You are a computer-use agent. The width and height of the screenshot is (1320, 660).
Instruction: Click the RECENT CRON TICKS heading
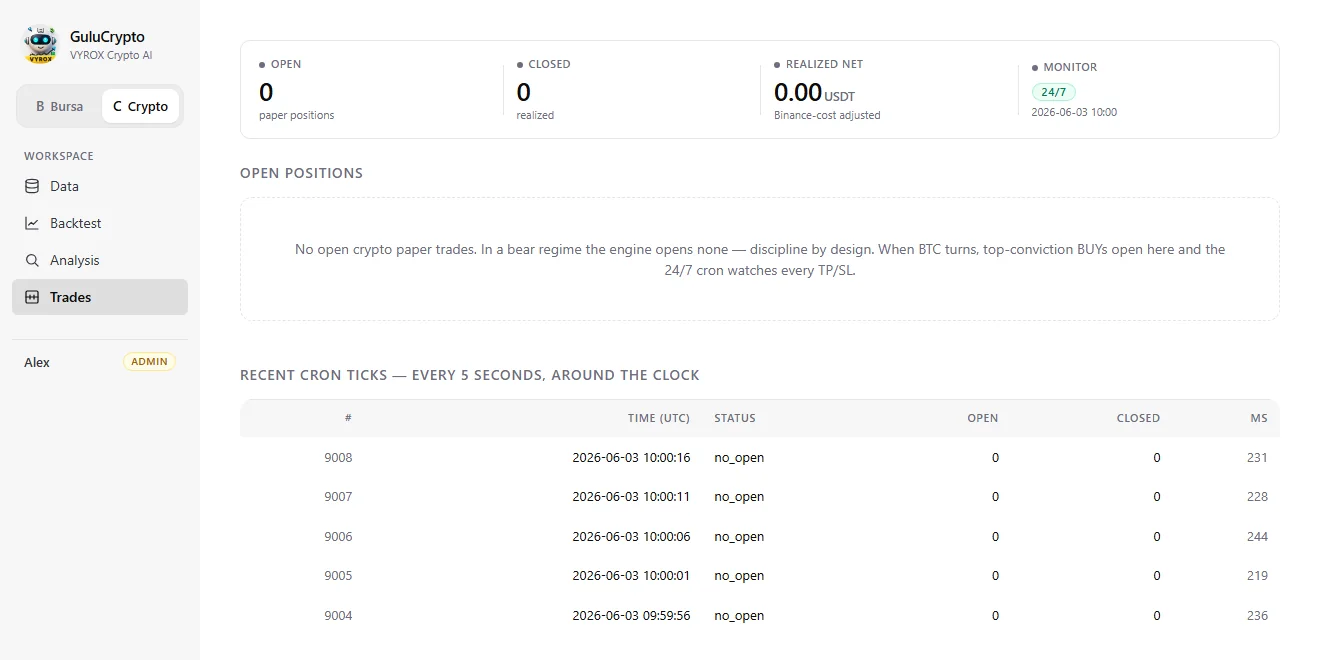pyautogui.click(x=470, y=375)
